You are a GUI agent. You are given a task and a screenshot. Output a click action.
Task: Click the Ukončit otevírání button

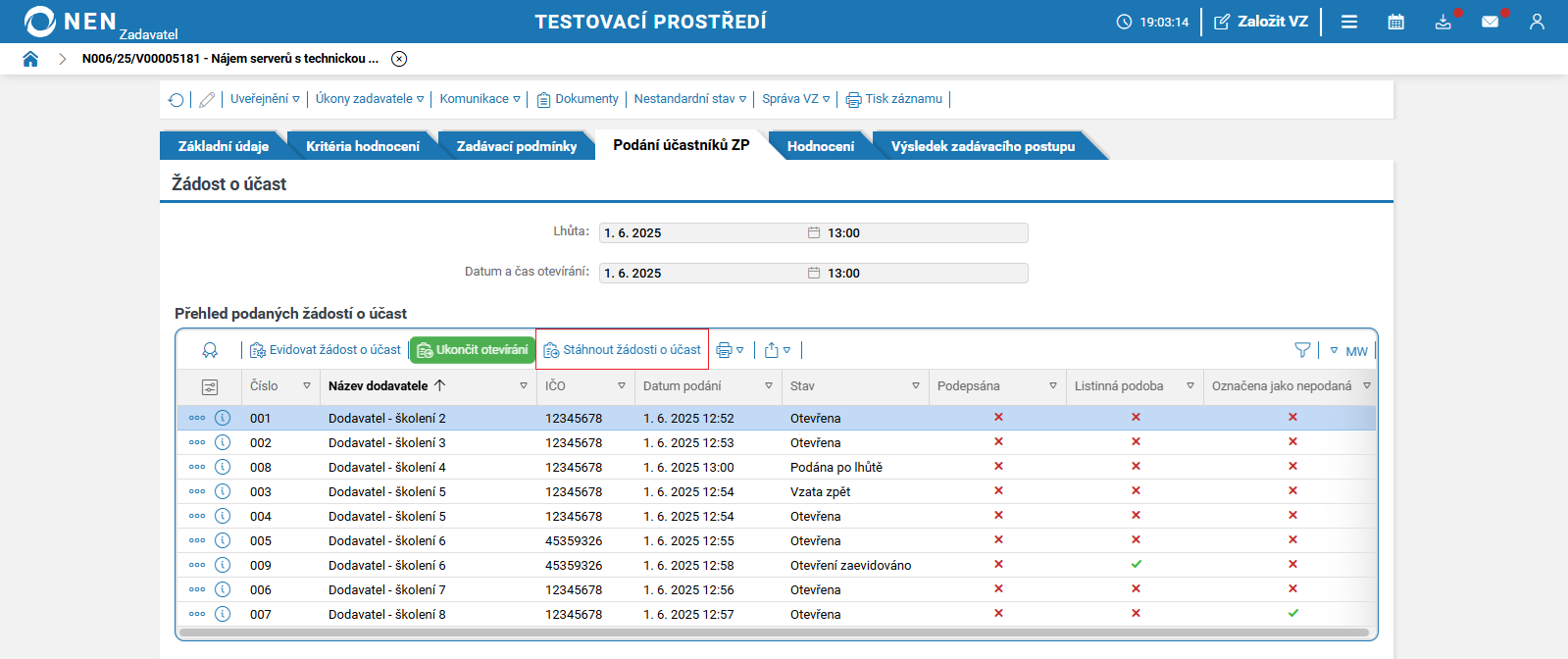pos(473,350)
